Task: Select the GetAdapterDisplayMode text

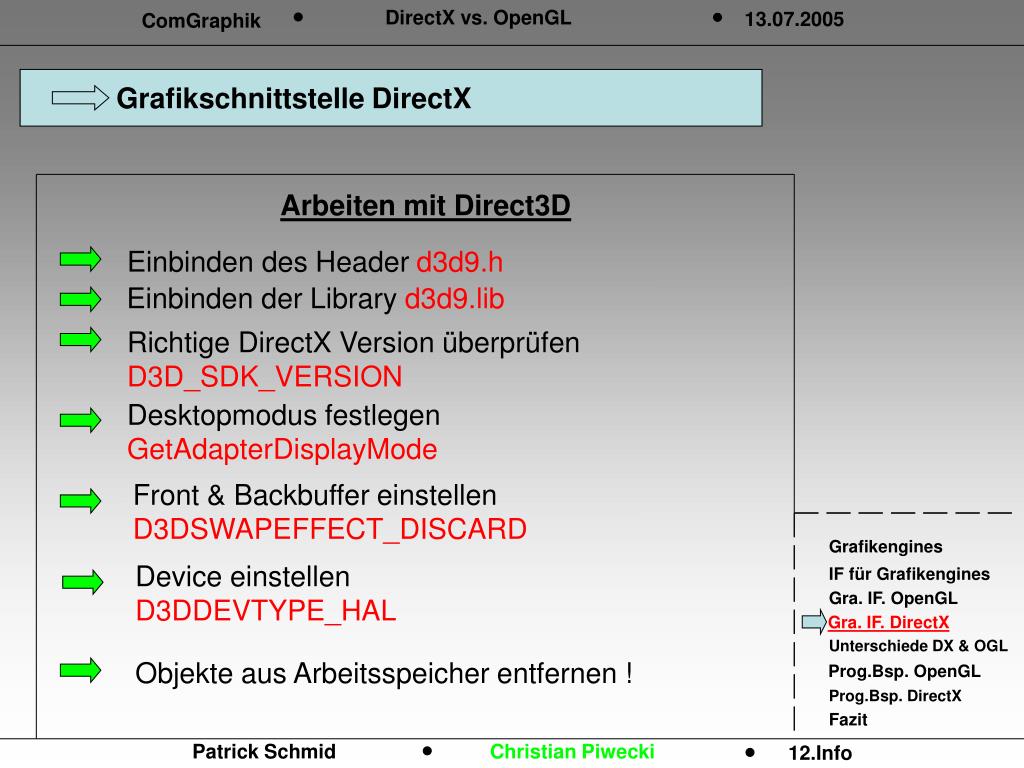Action: pos(282,450)
